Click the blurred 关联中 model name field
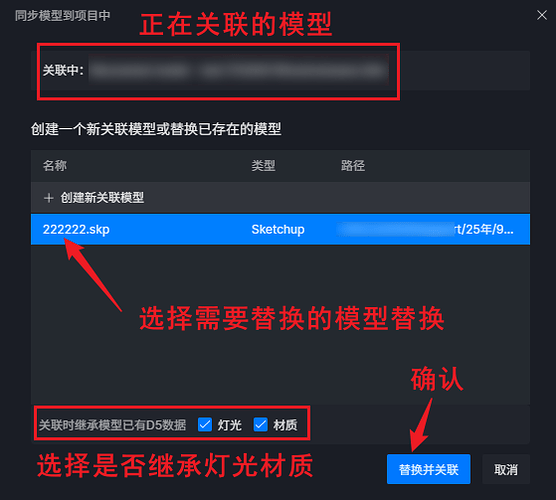The width and height of the screenshot is (556, 500). [239, 70]
